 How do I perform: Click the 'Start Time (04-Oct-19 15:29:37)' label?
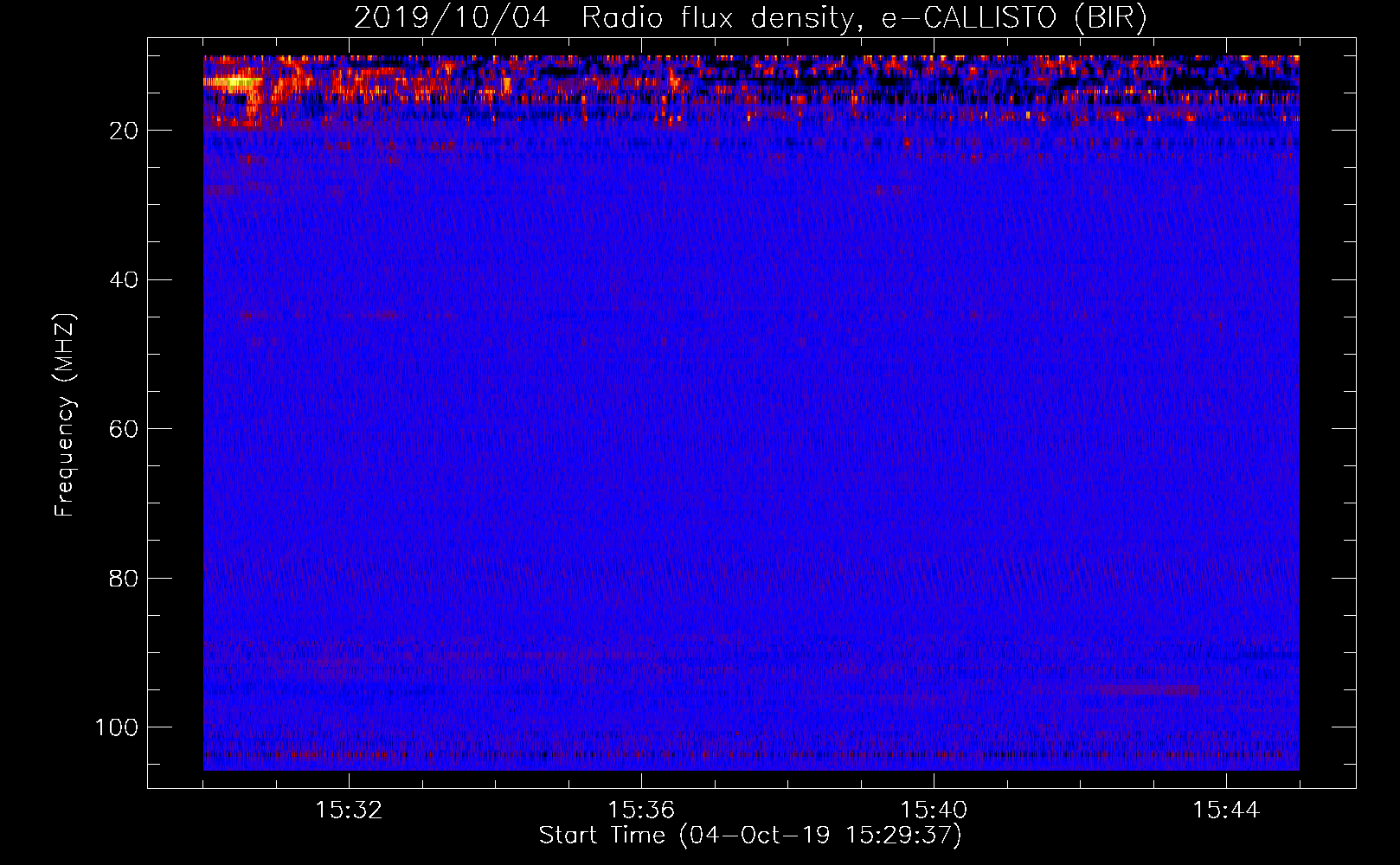pyautogui.click(x=750, y=836)
